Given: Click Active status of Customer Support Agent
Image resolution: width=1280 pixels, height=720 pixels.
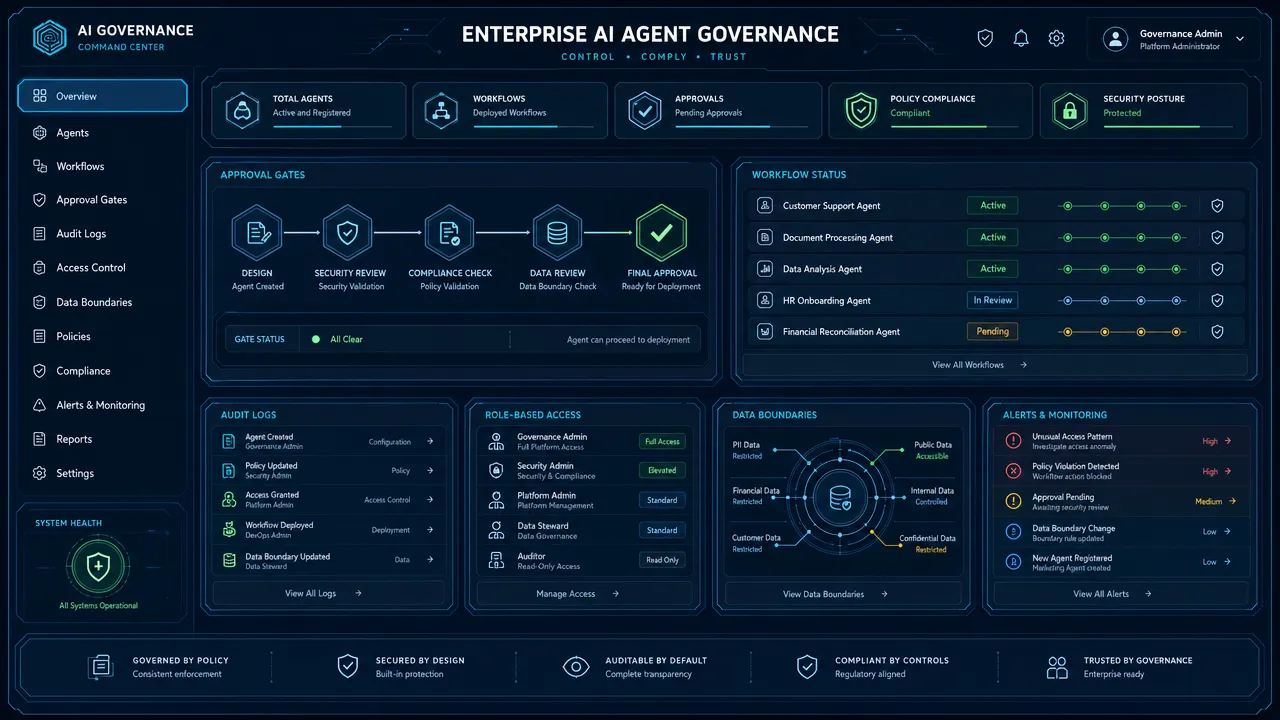Looking at the screenshot, I should pyautogui.click(x=992, y=205).
